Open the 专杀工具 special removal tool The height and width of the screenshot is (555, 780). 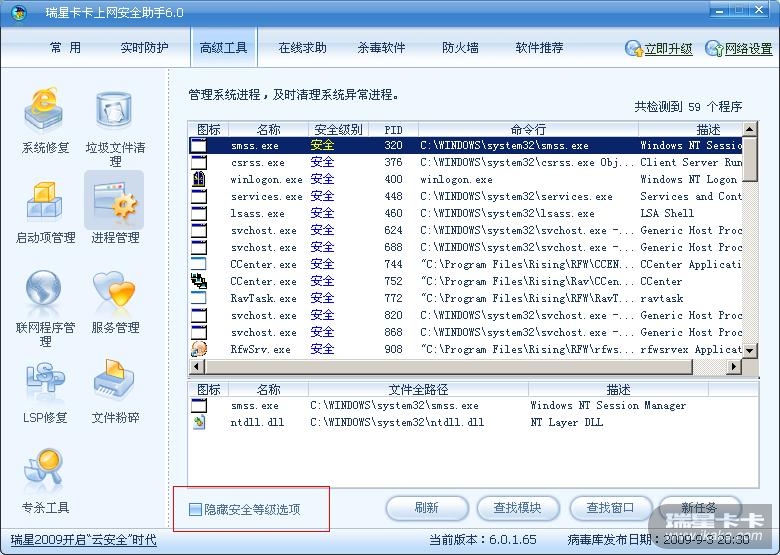pyautogui.click(x=45, y=481)
